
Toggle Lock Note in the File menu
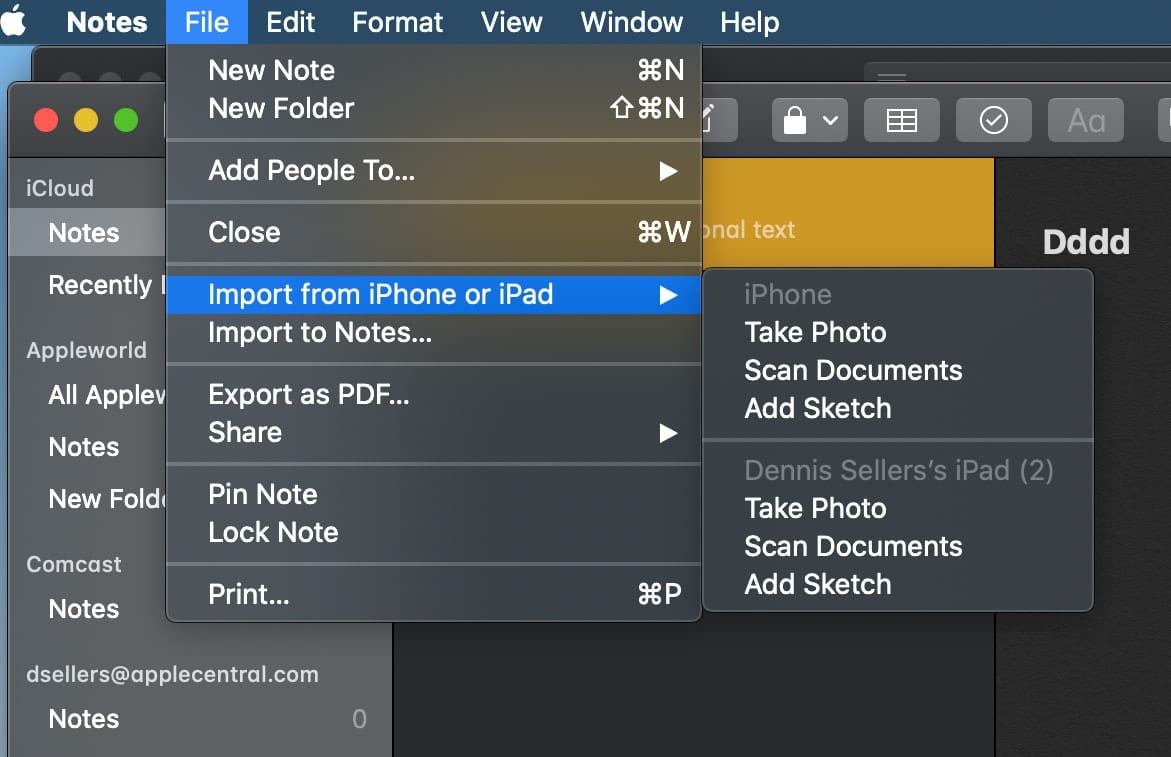pos(273,532)
